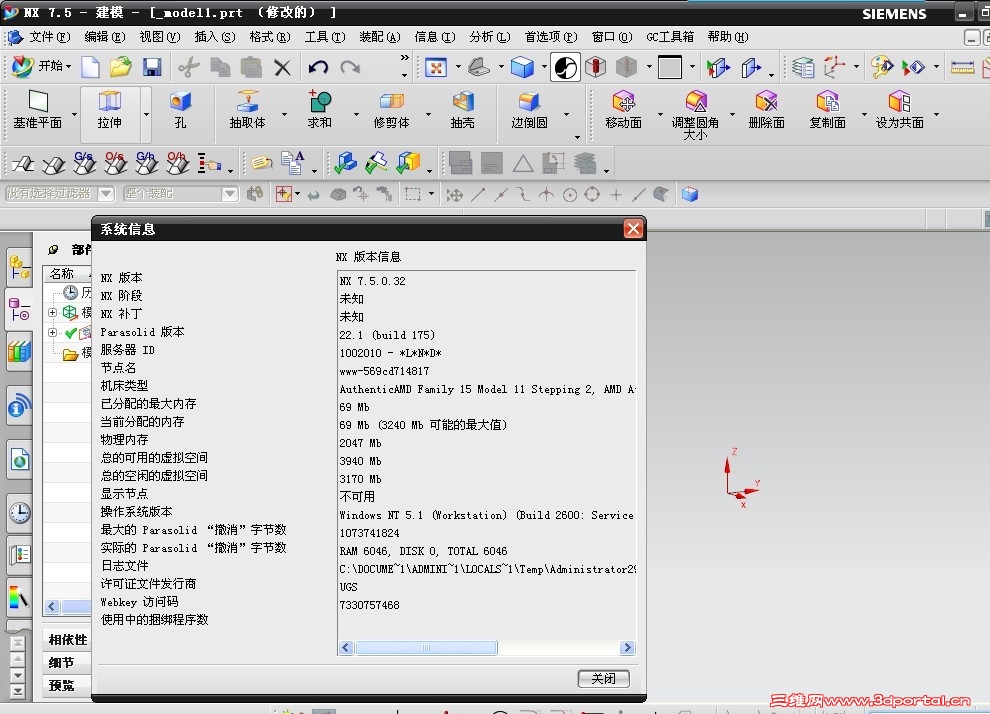
Task: Click scroll-left arrow in version info list
Action: click(x=346, y=648)
